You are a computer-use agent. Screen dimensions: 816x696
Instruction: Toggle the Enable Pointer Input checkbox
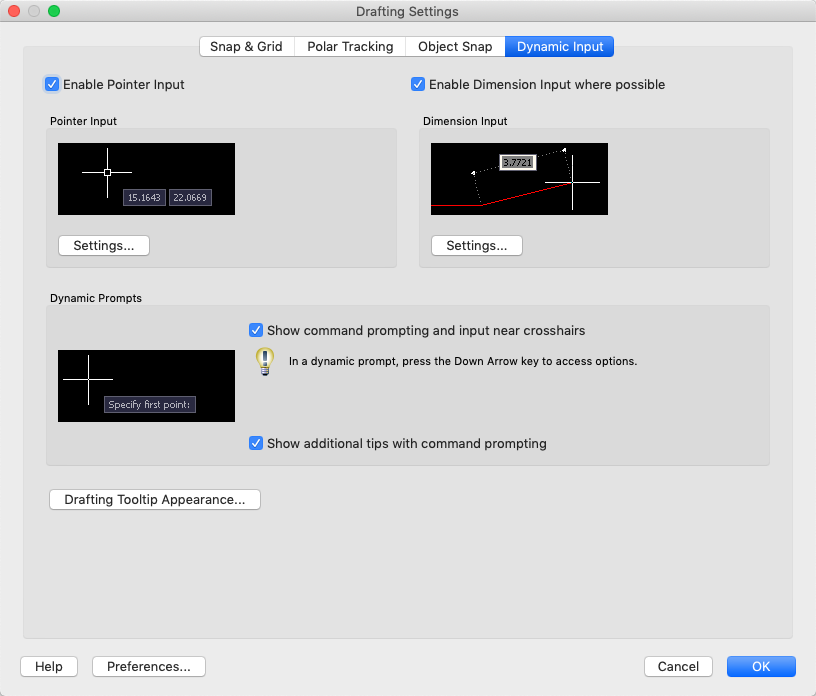[x=52, y=84]
